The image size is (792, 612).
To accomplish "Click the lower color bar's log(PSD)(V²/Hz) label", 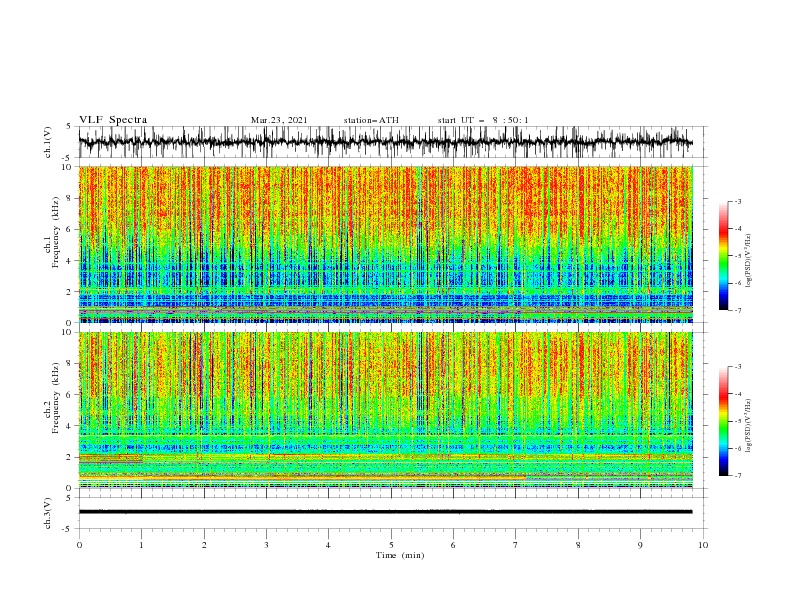I will tap(749, 425).
